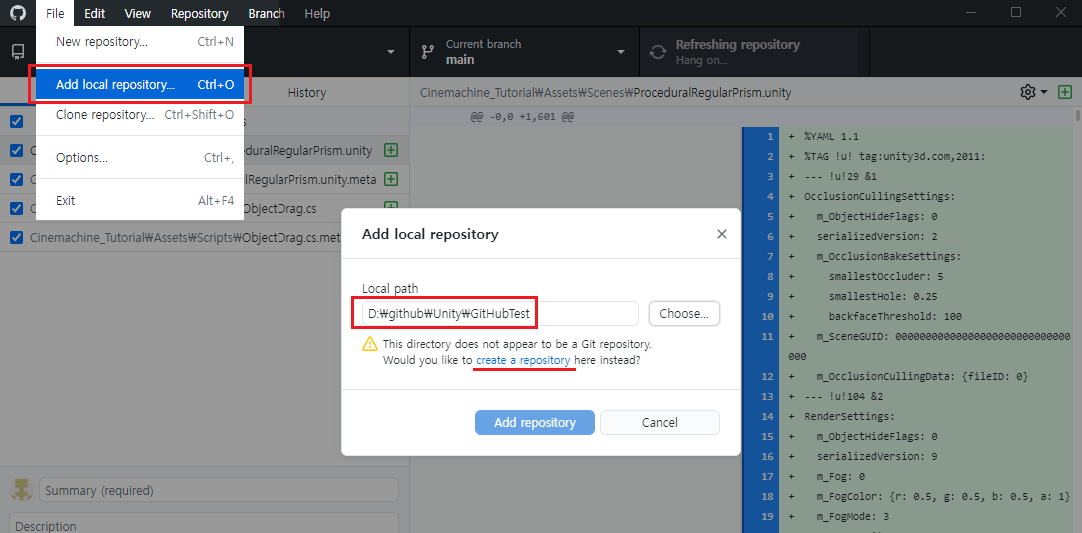Open the diff settings gear icon

(x=1027, y=92)
